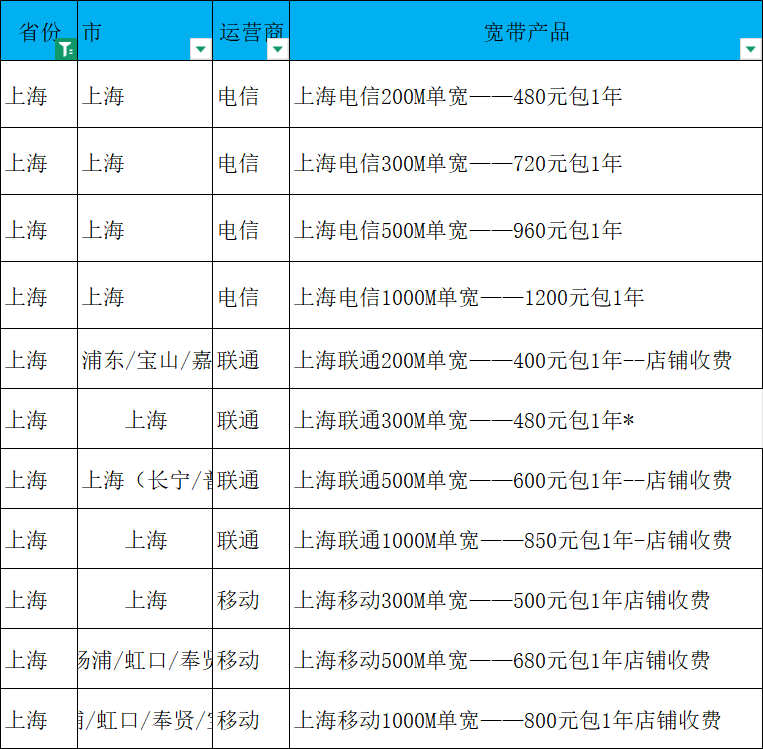Click 联通 in the 500M单宽 600元 row
Image resolution: width=763 pixels, height=749 pixels.
[x=238, y=480]
